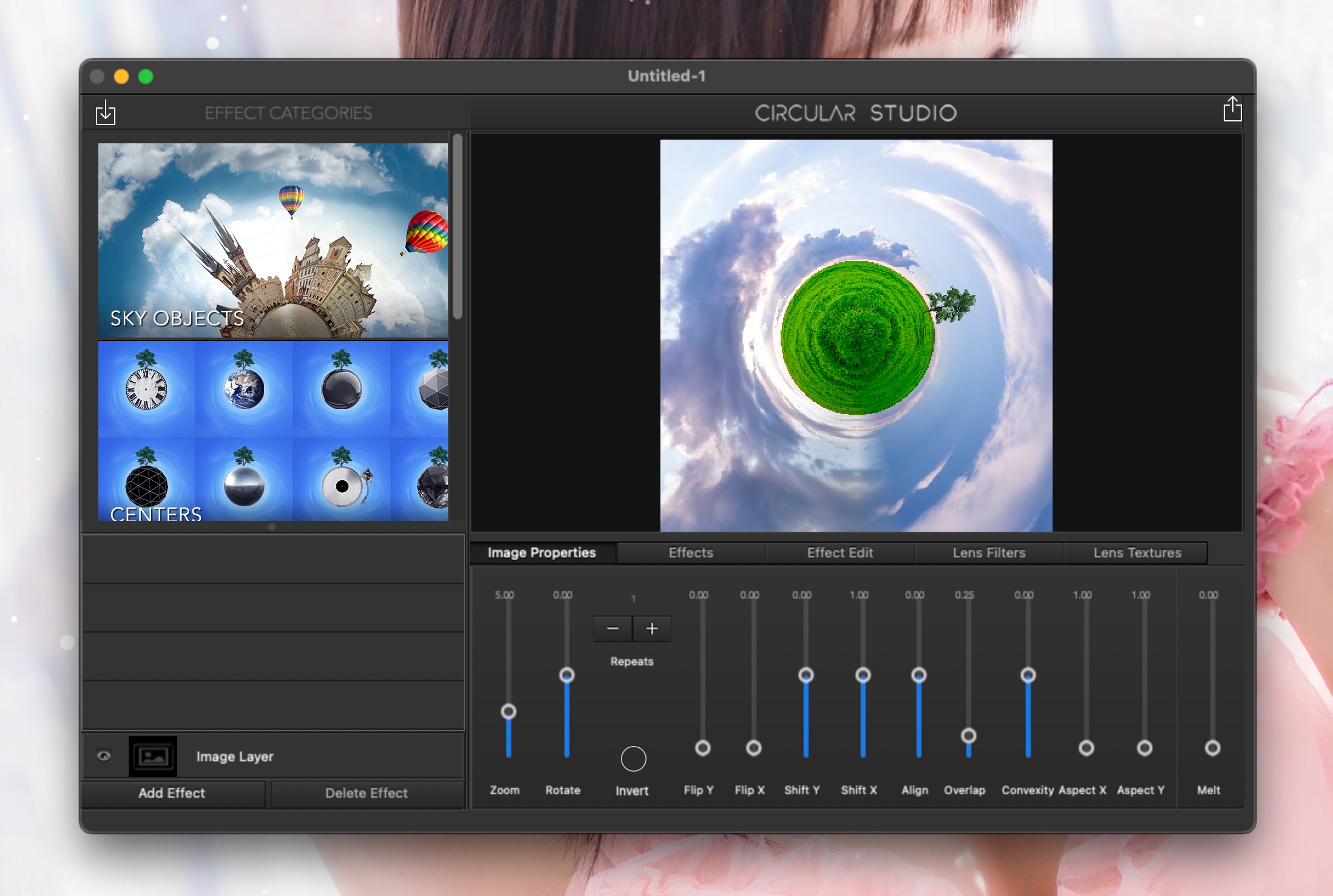Screen dimensions: 1333x896
Task: Increase Repeats with plus button
Action: pyautogui.click(x=652, y=628)
